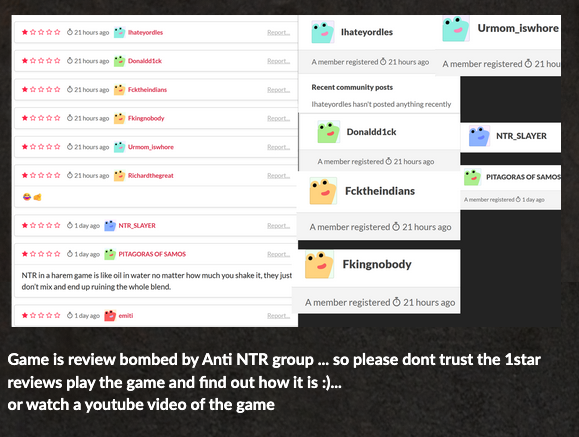This screenshot has height=437, width=579.
Task: Click Ihateyordles profile card name
Action: point(367,32)
